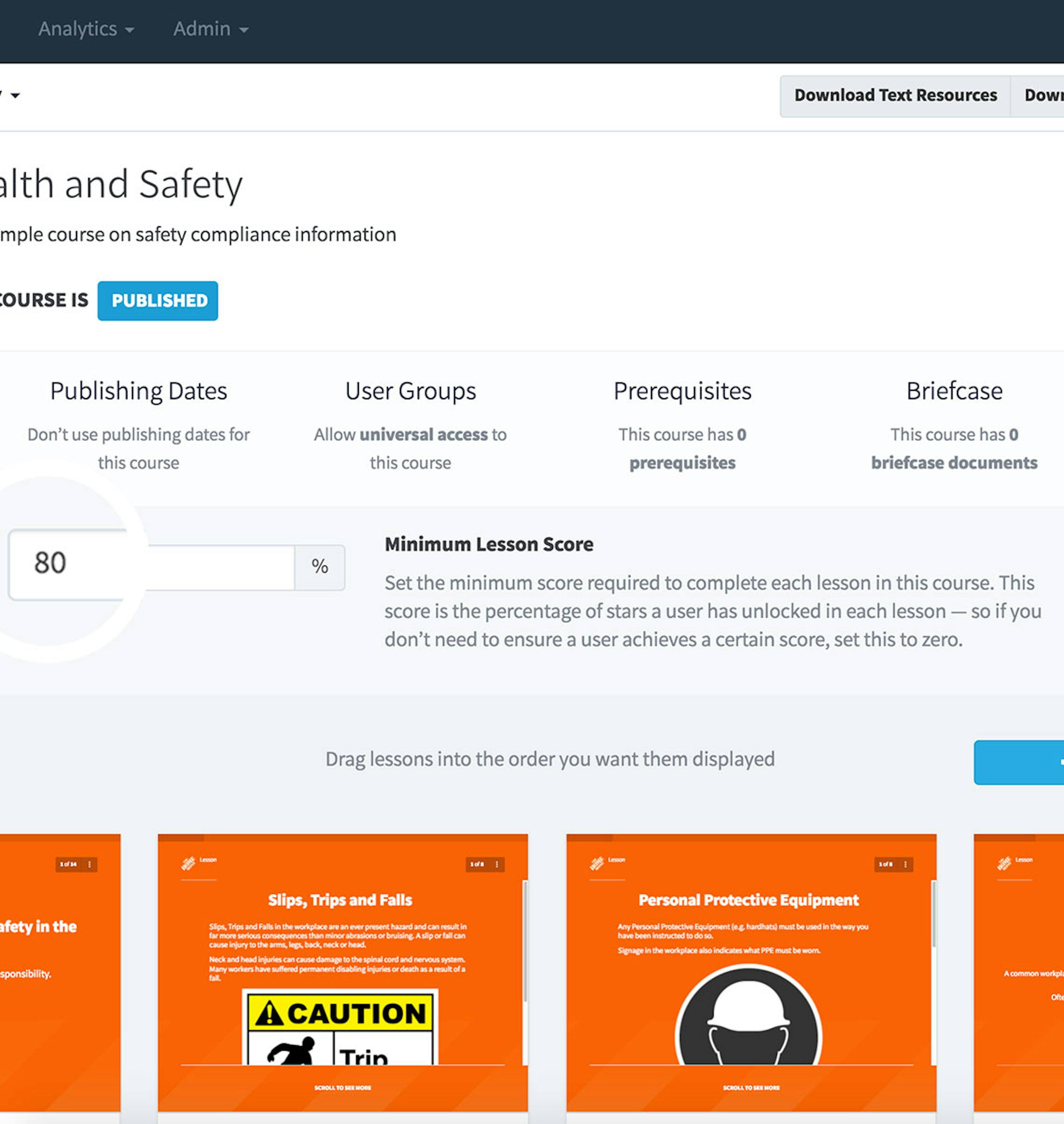
Task: Open User Groups settings
Action: click(410, 425)
